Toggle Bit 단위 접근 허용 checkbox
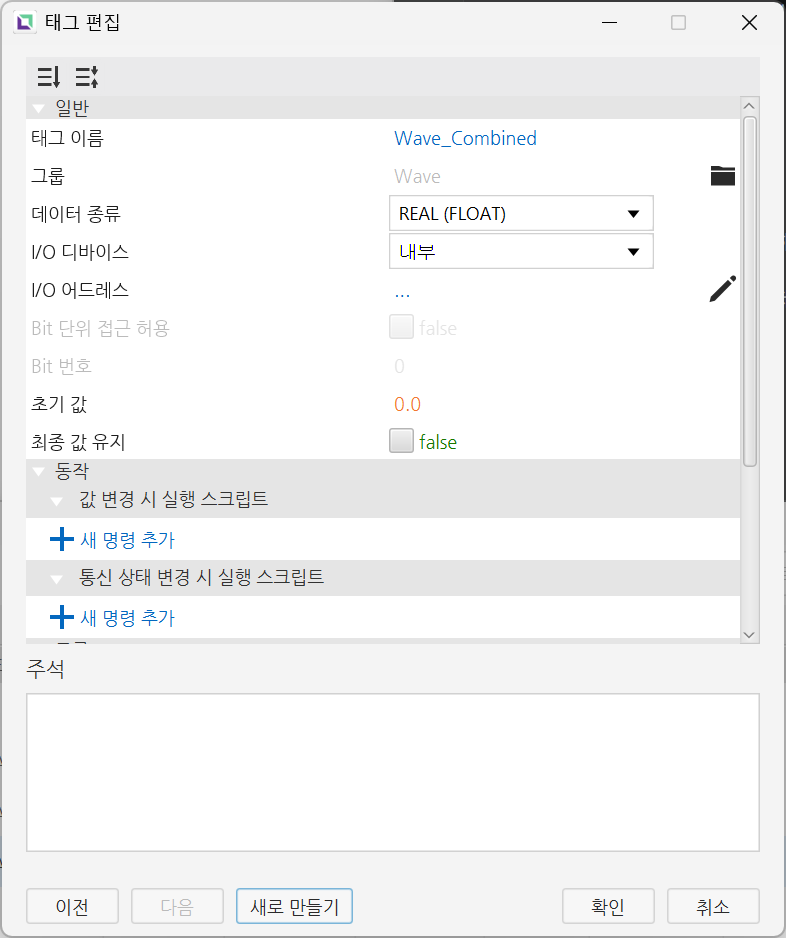The image size is (786, 938). (x=401, y=327)
